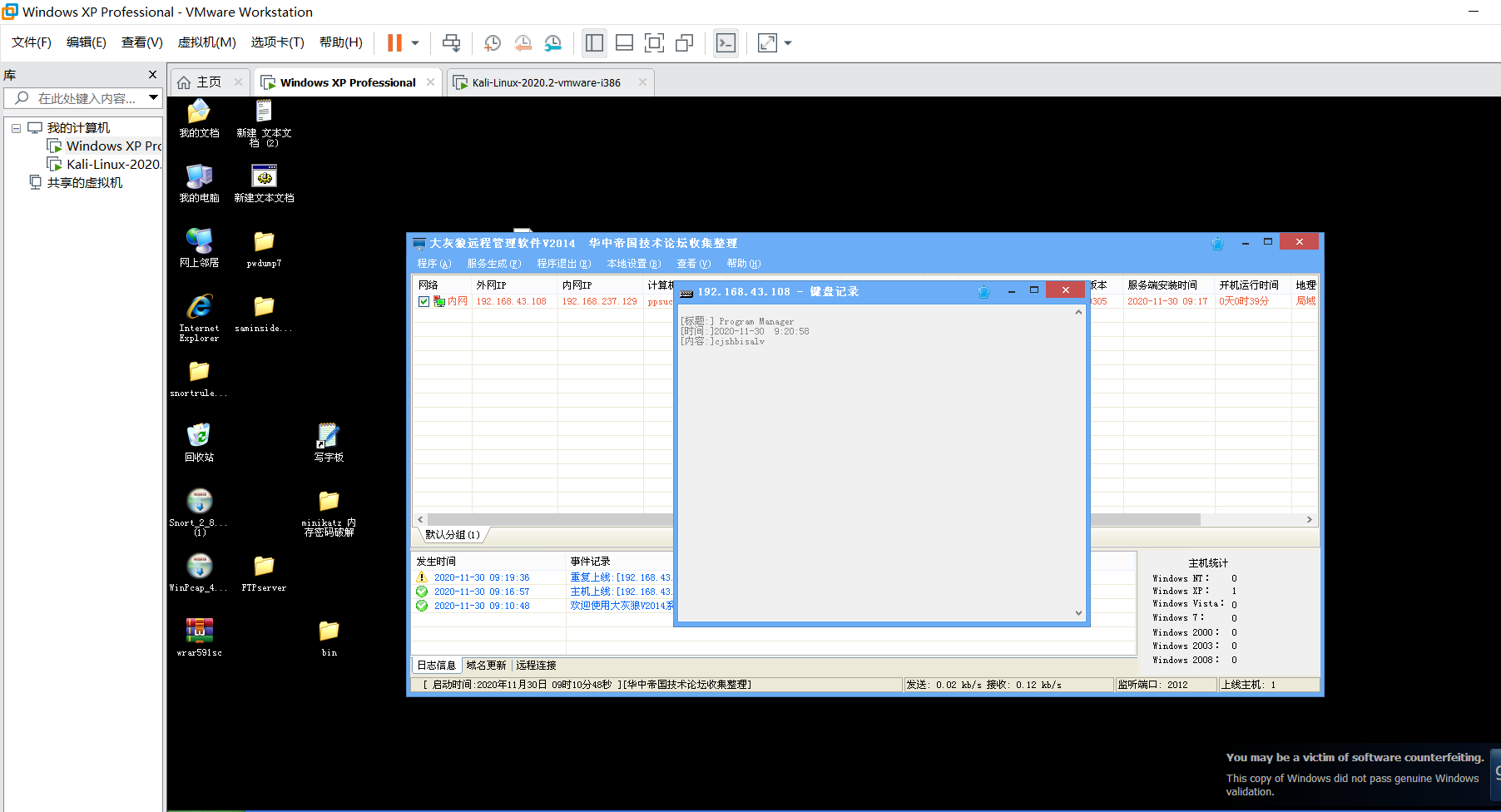The image size is (1501, 812).
Task: Click the skin shirt icon in keylogger title bar
Action: pos(984,292)
